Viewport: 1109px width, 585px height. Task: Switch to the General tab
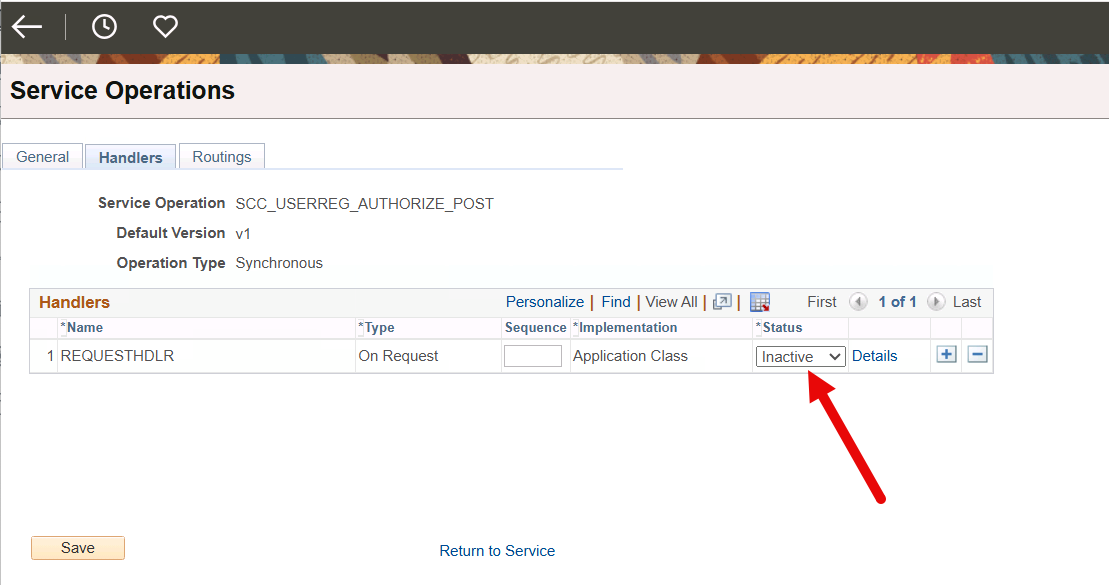click(43, 157)
